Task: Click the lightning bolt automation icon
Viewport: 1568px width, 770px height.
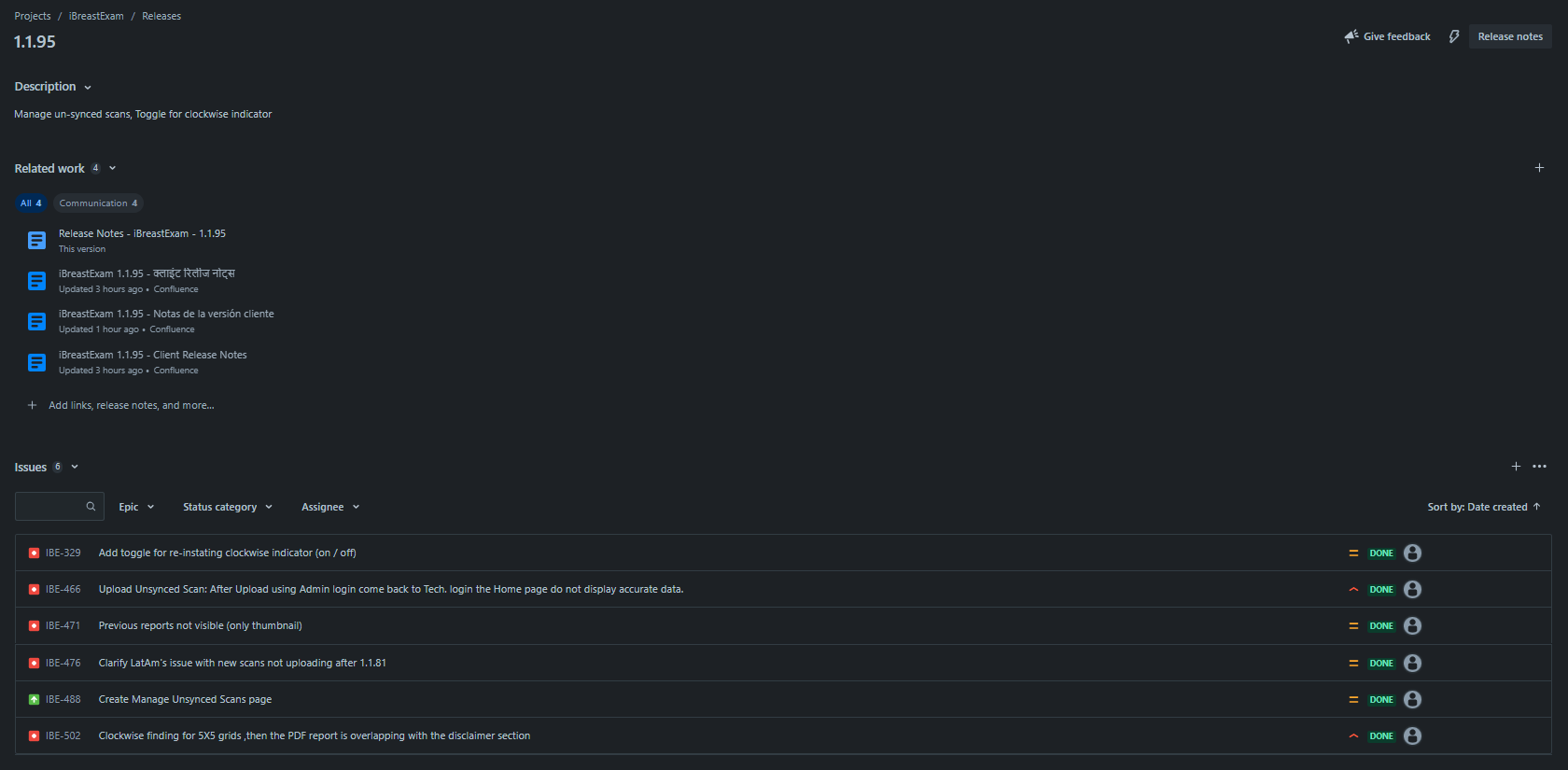Action: pyautogui.click(x=1453, y=36)
